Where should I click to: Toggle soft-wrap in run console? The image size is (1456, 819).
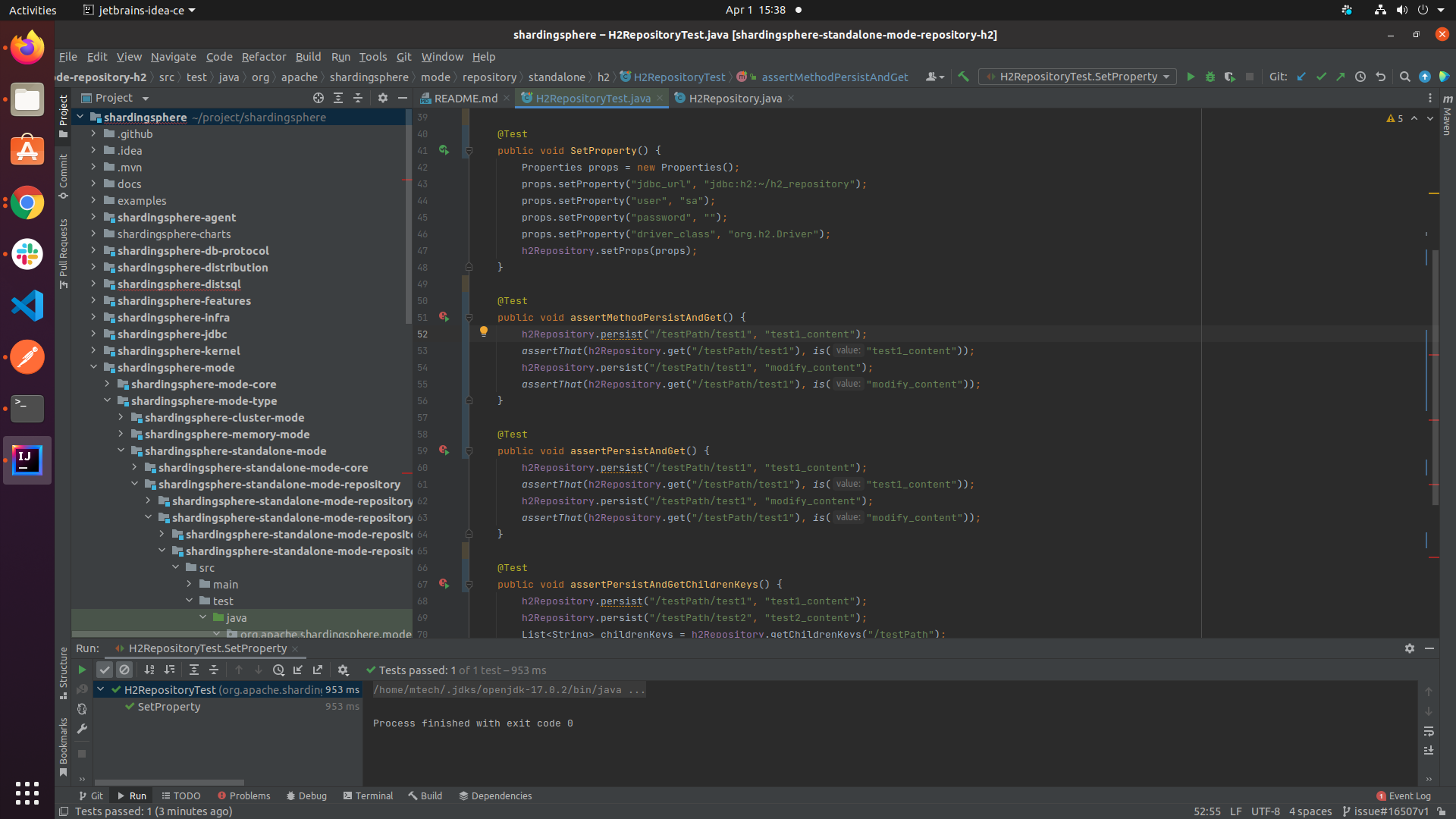tap(1429, 731)
